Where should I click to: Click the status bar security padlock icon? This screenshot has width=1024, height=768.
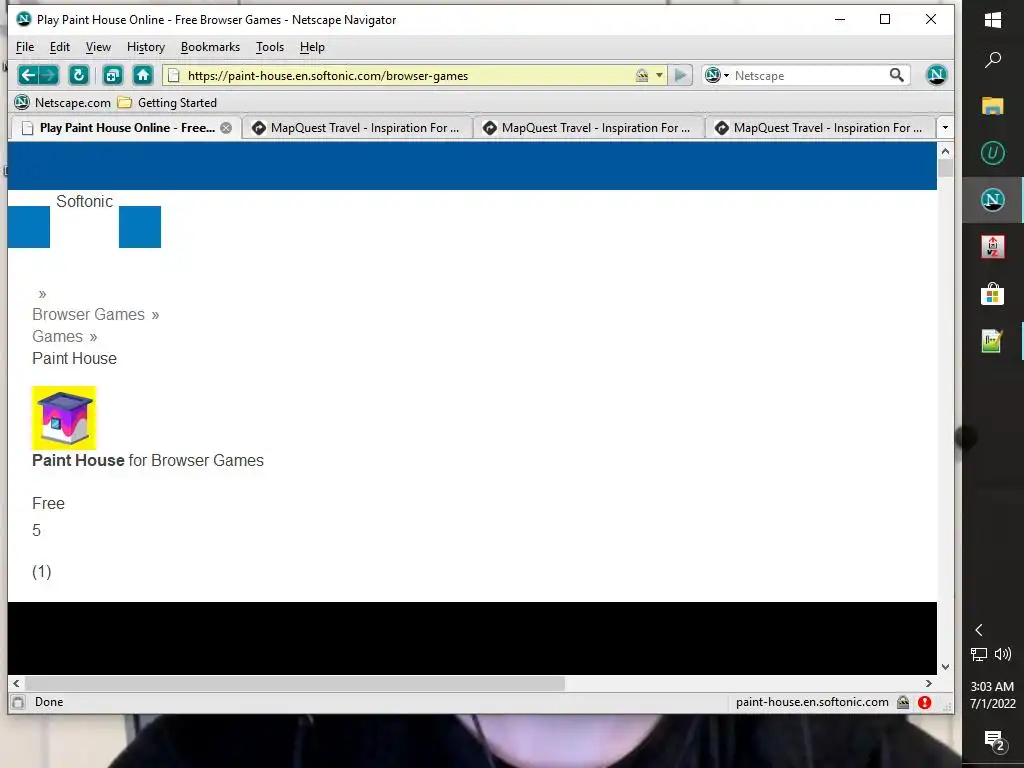pos(903,702)
